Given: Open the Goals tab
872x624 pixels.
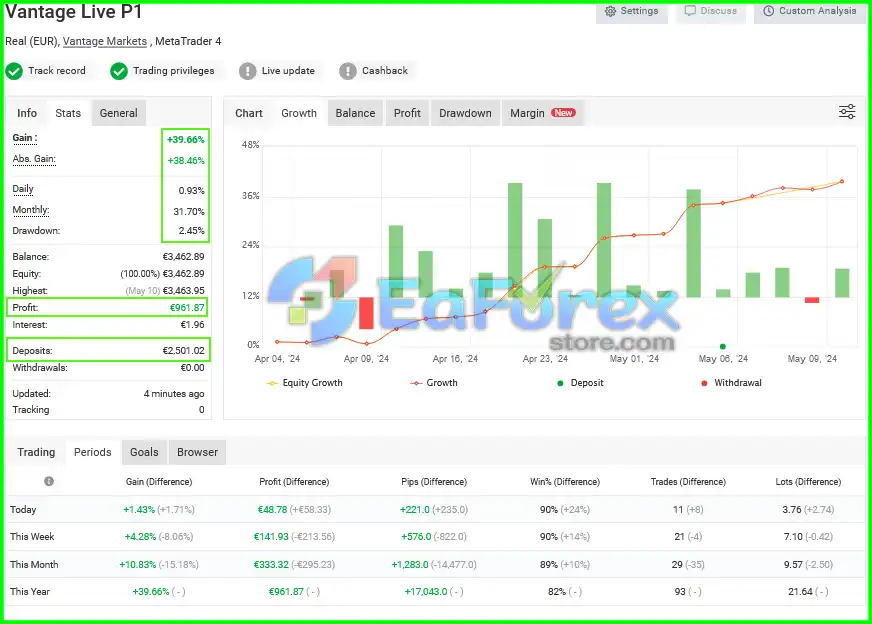Looking at the screenshot, I should click(x=144, y=452).
